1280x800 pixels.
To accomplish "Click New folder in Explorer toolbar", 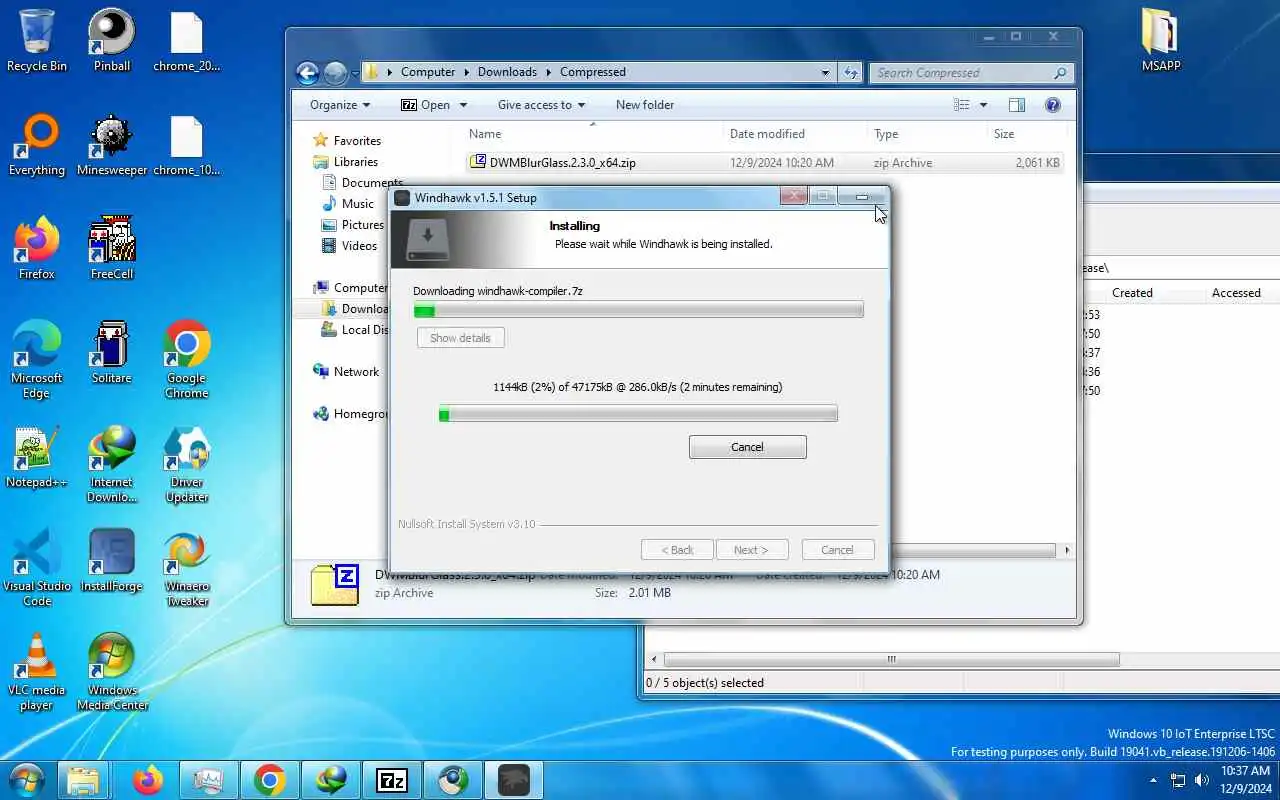I will click(645, 104).
